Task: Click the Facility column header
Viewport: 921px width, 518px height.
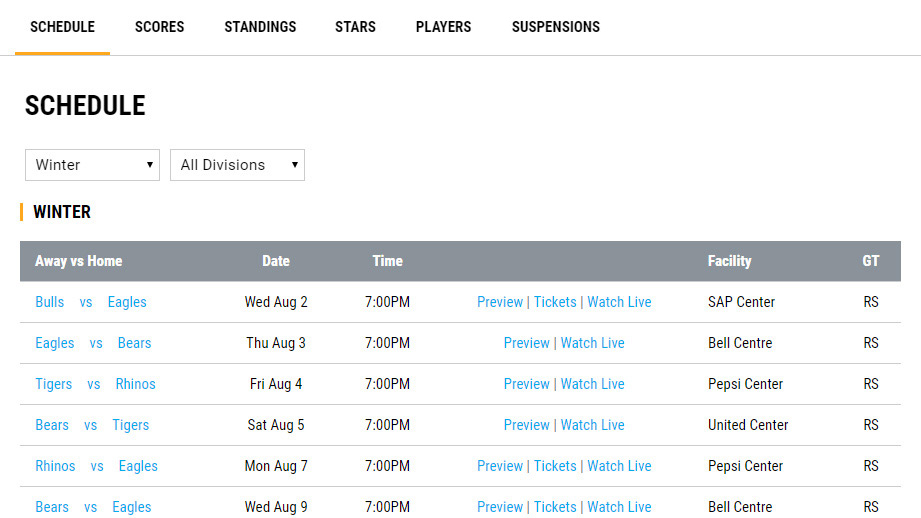Action: coord(729,261)
